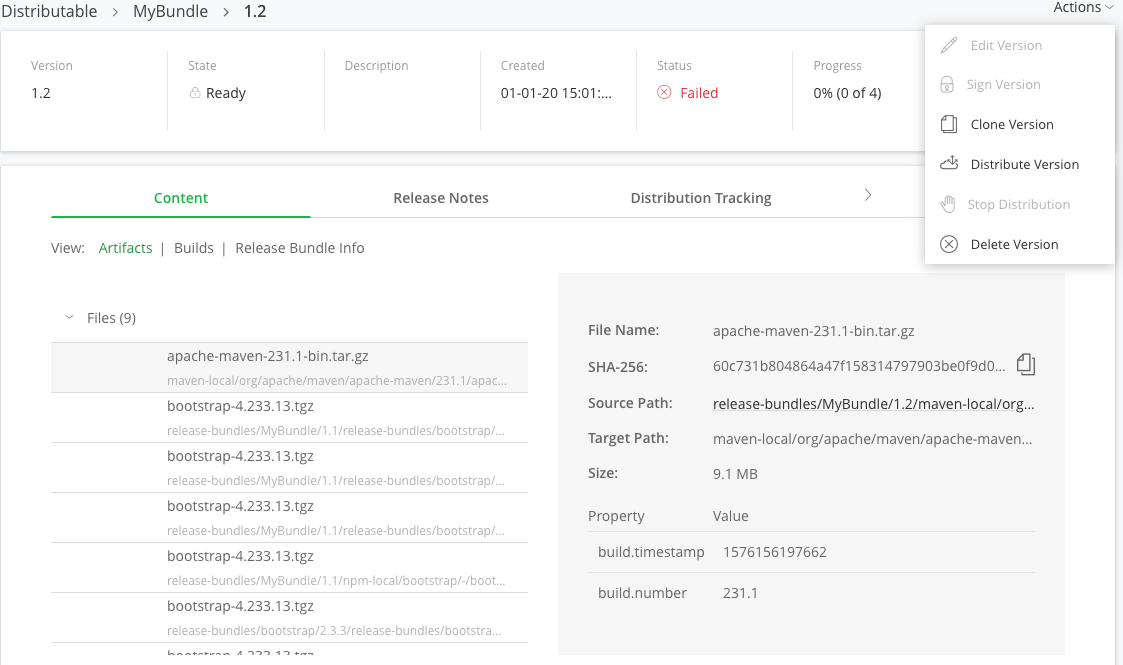This screenshot has height=665, width=1123.
Task: Switch view to Artifacts
Action: pyautogui.click(x=125, y=248)
